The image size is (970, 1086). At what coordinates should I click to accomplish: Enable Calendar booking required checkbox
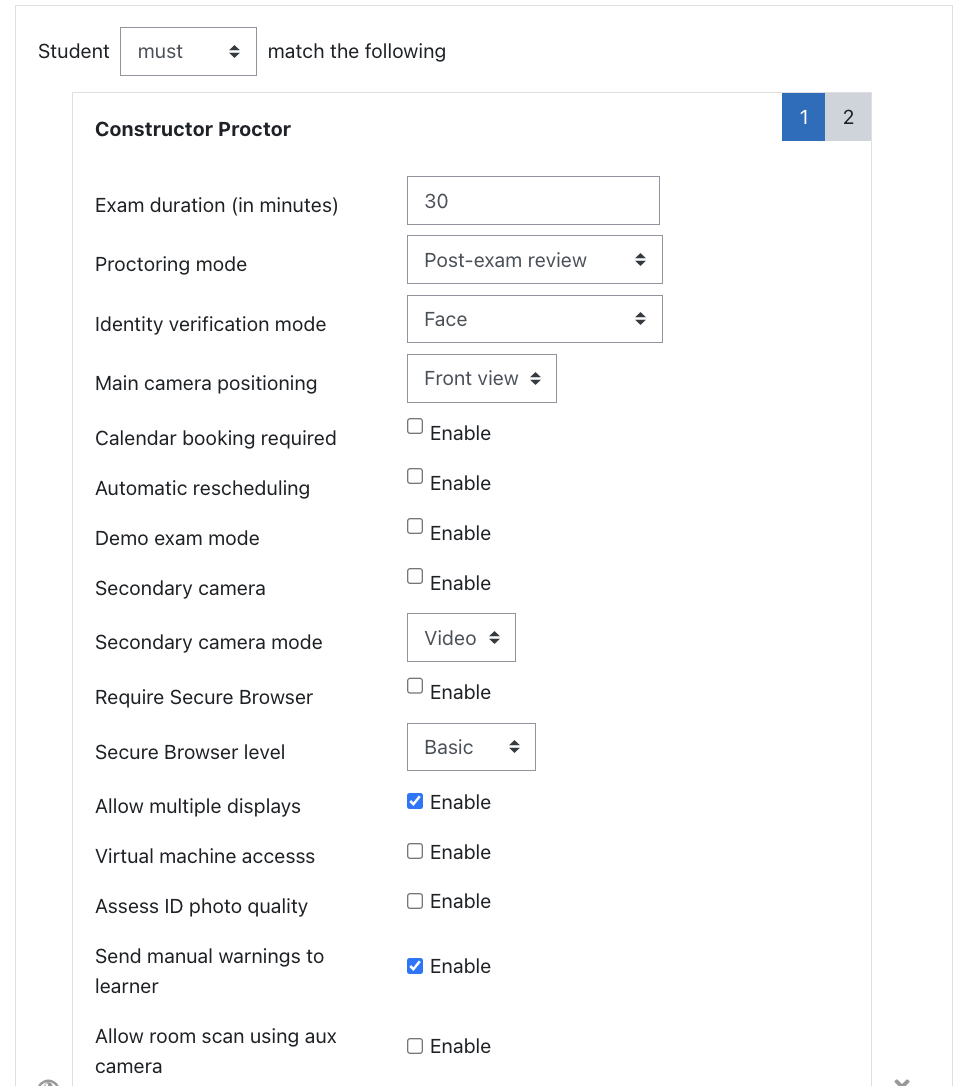415,427
